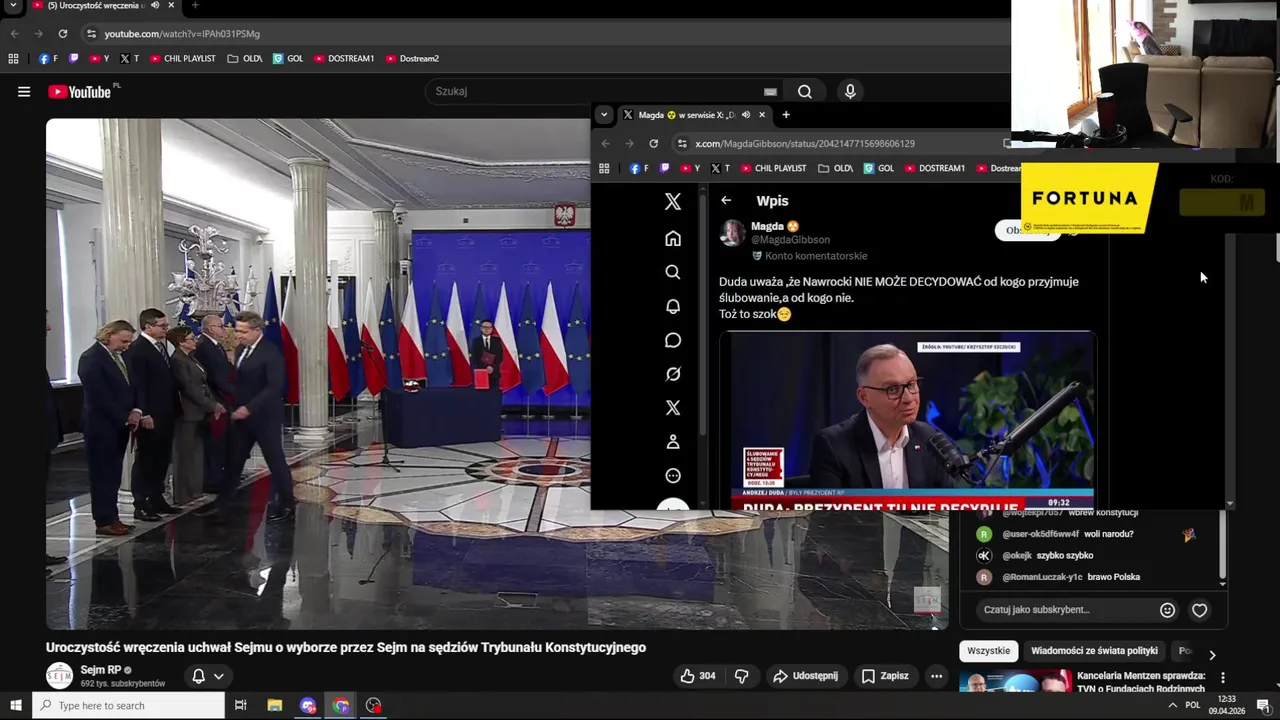Open X Notifications bell icon

tap(673, 306)
